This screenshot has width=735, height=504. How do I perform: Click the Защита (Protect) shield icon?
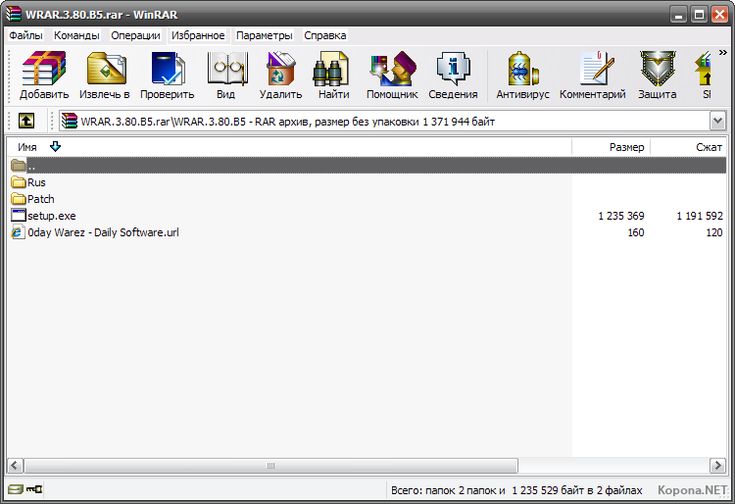[x=658, y=68]
